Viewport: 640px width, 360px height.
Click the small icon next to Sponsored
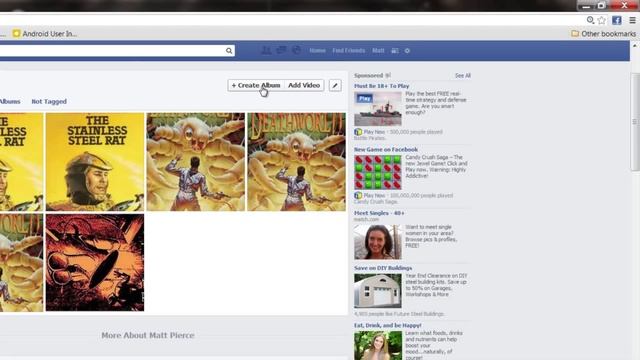(x=388, y=76)
